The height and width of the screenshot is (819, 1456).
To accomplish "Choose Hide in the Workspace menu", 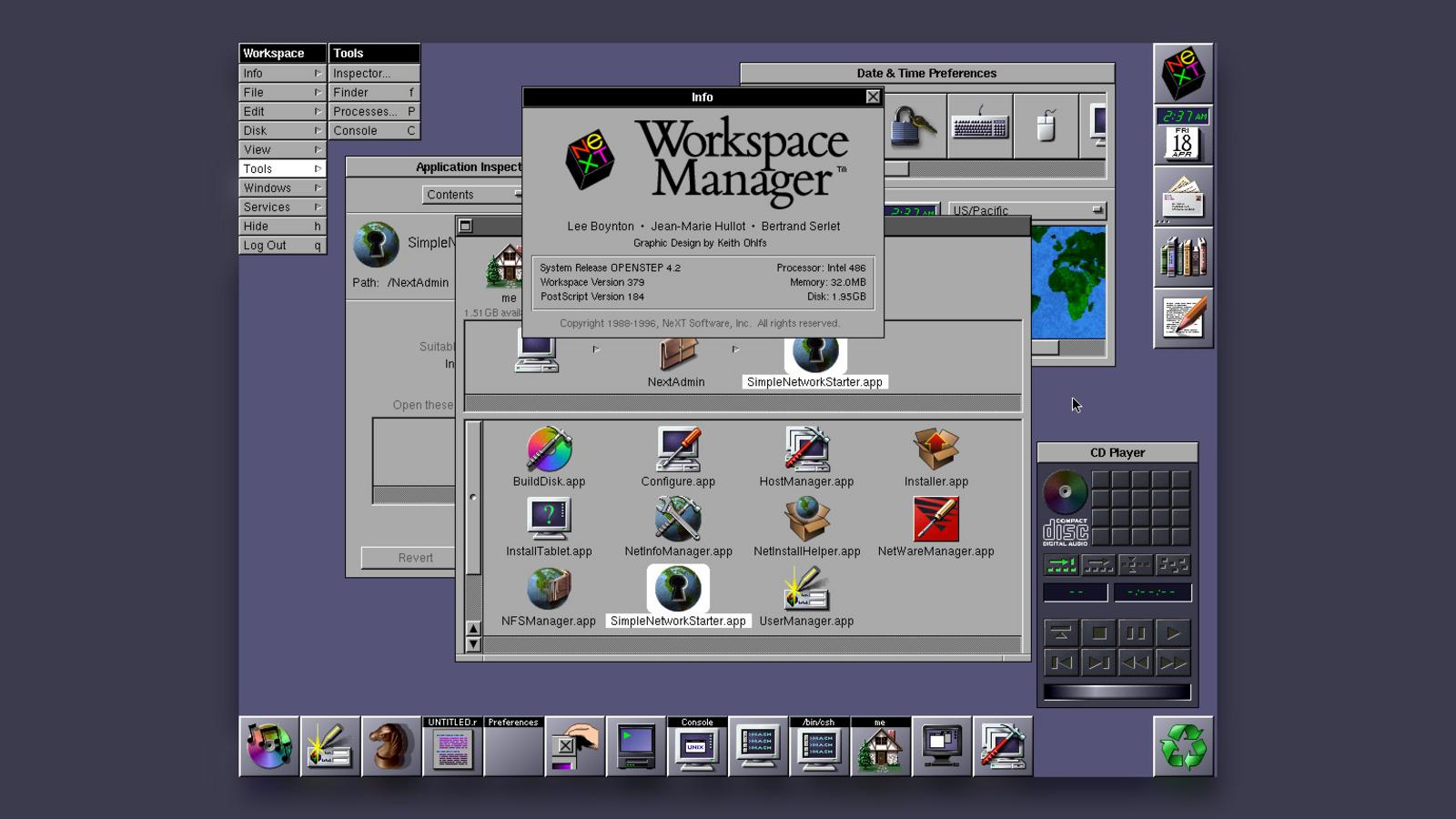I will pos(282,226).
